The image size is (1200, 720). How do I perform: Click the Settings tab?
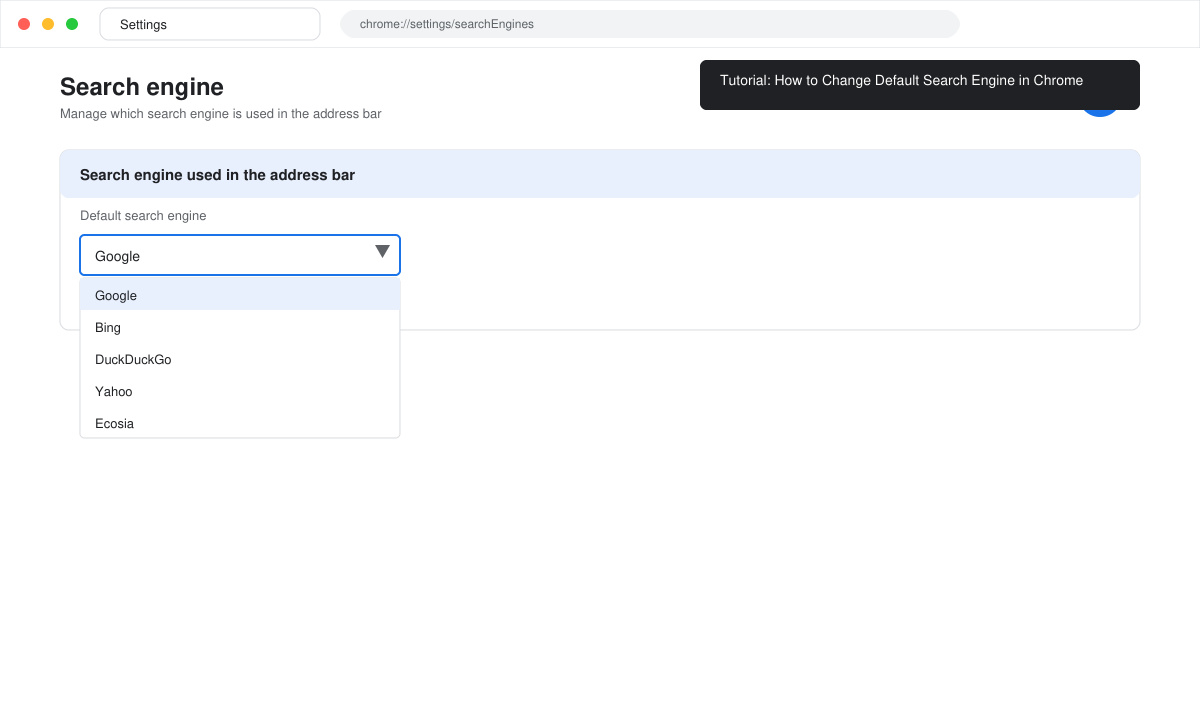click(x=210, y=24)
